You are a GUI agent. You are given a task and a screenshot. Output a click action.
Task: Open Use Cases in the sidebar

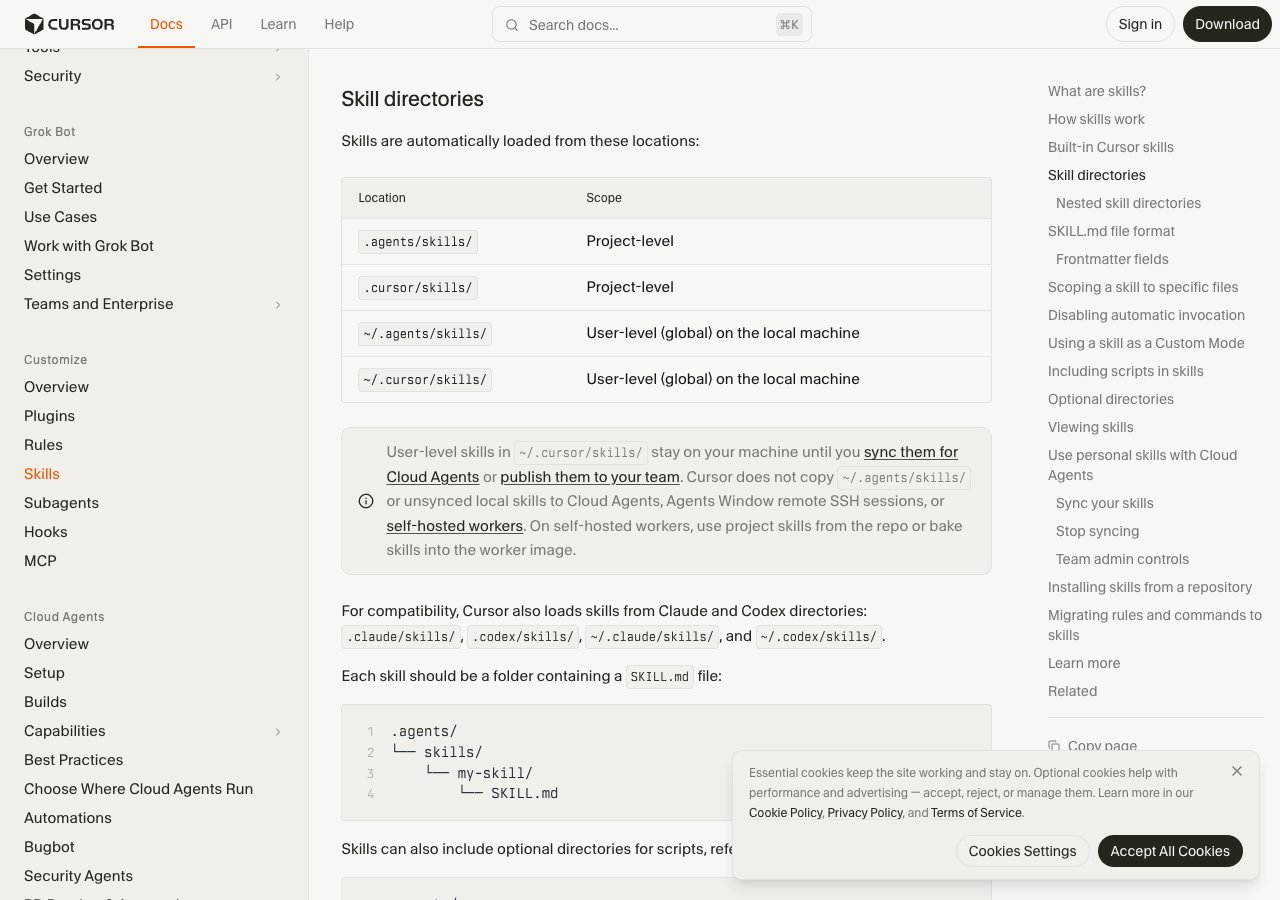pos(60,217)
